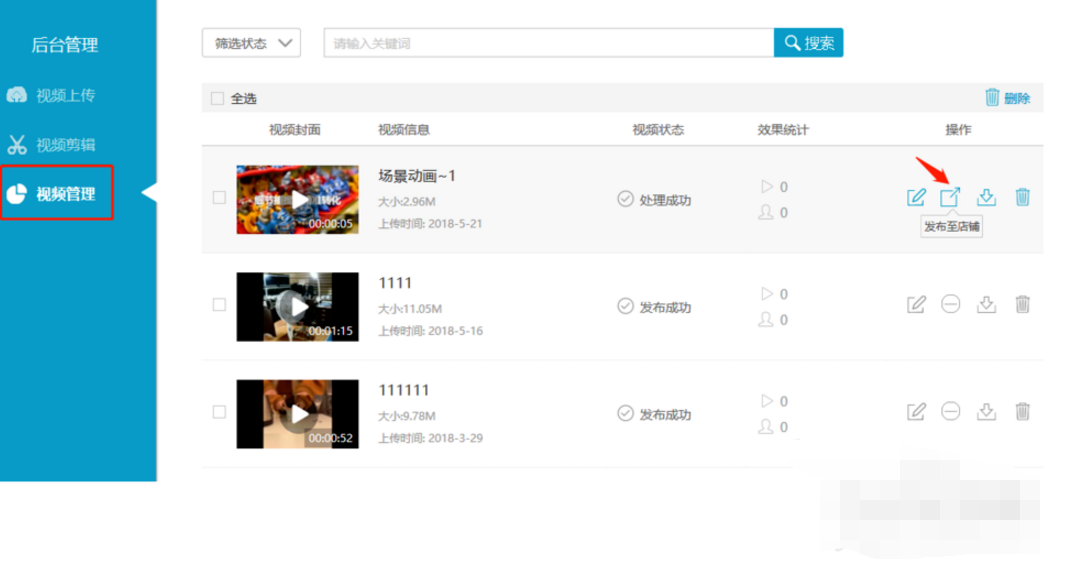Click the keyword search input field

548,43
